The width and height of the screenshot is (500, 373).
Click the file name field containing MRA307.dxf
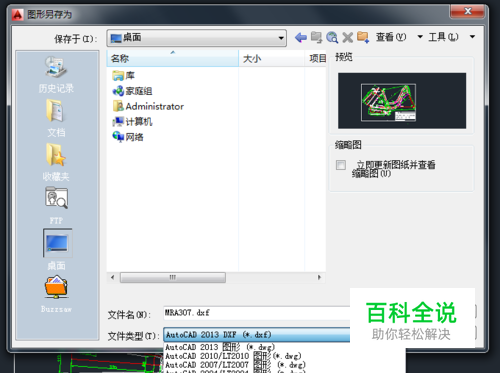[x=257, y=313]
